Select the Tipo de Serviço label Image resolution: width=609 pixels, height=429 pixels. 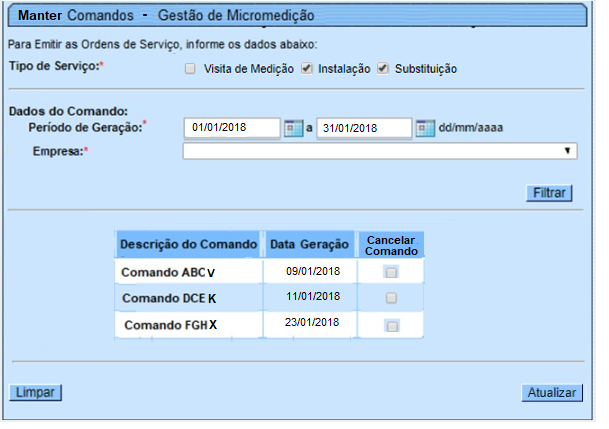[56, 66]
